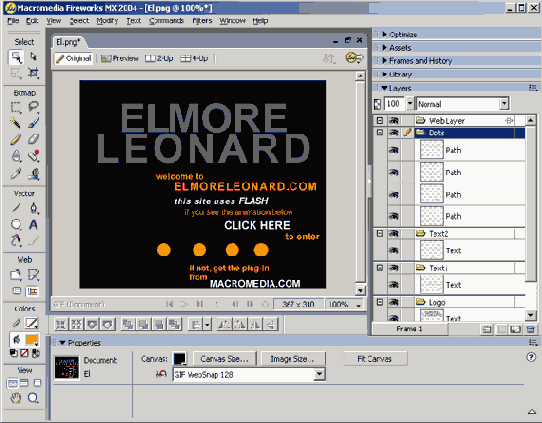Click the Canvas Size button
This screenshot has width=542, height=423.
[x=224, y=359]
